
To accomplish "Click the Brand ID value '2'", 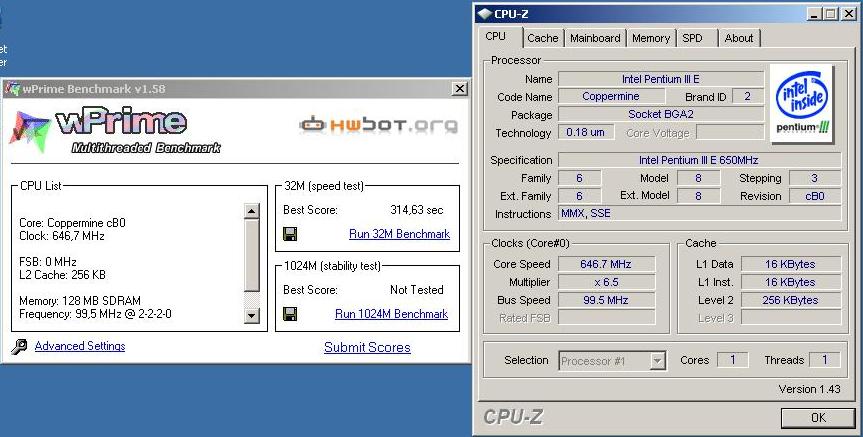I will click(x=748, y=96).
